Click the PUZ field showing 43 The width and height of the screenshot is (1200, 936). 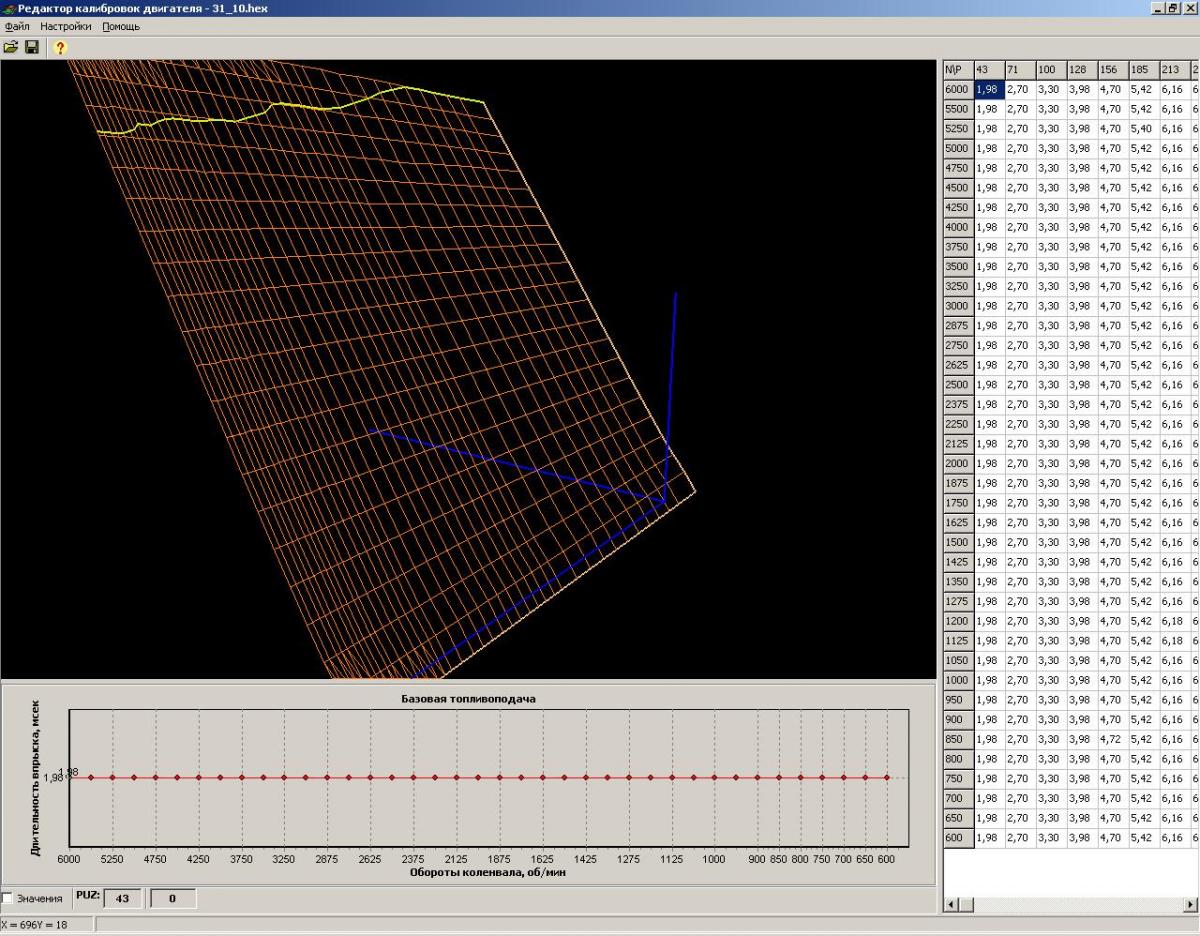pyautogui.click(x=123, y=899)
